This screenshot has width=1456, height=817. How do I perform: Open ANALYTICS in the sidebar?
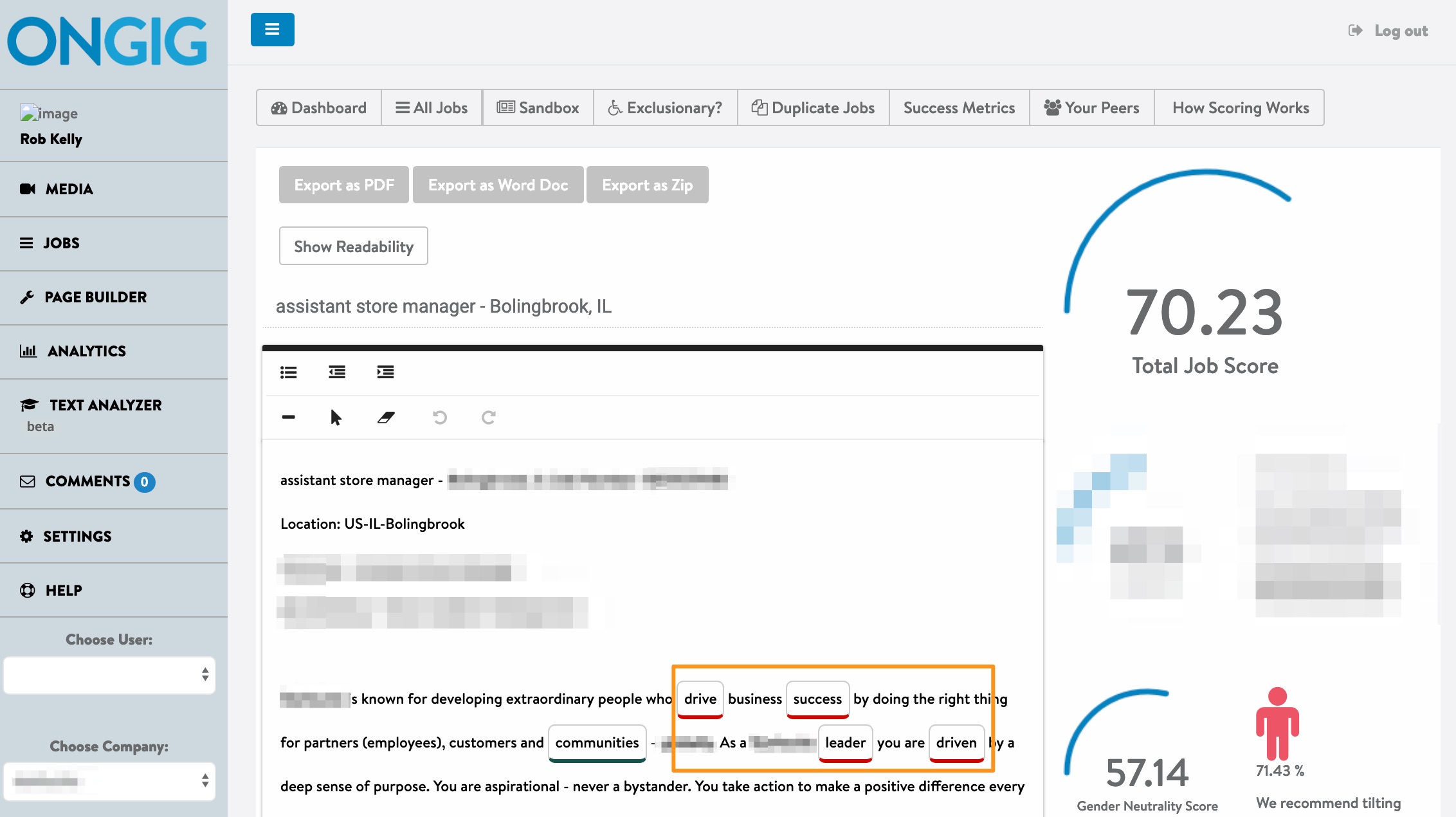click(x=114, y=351)
